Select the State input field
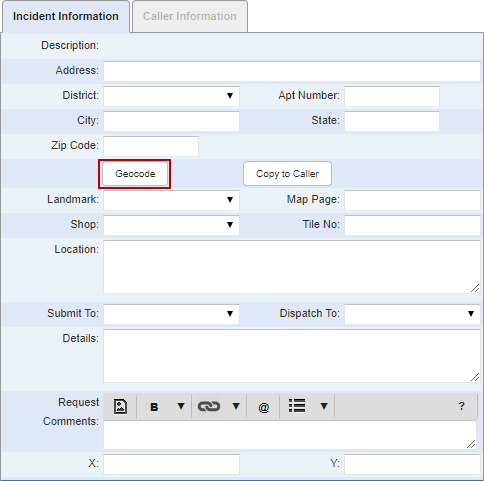This screenshot has width=484, height=481. coord(392,121)
